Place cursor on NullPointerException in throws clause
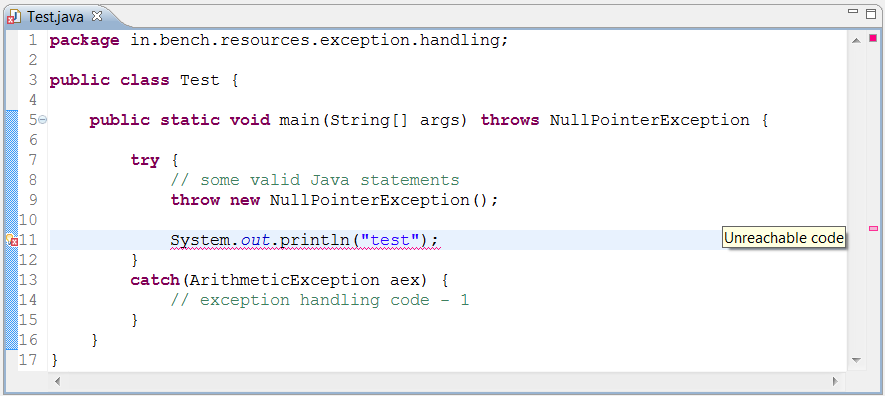 650,120
